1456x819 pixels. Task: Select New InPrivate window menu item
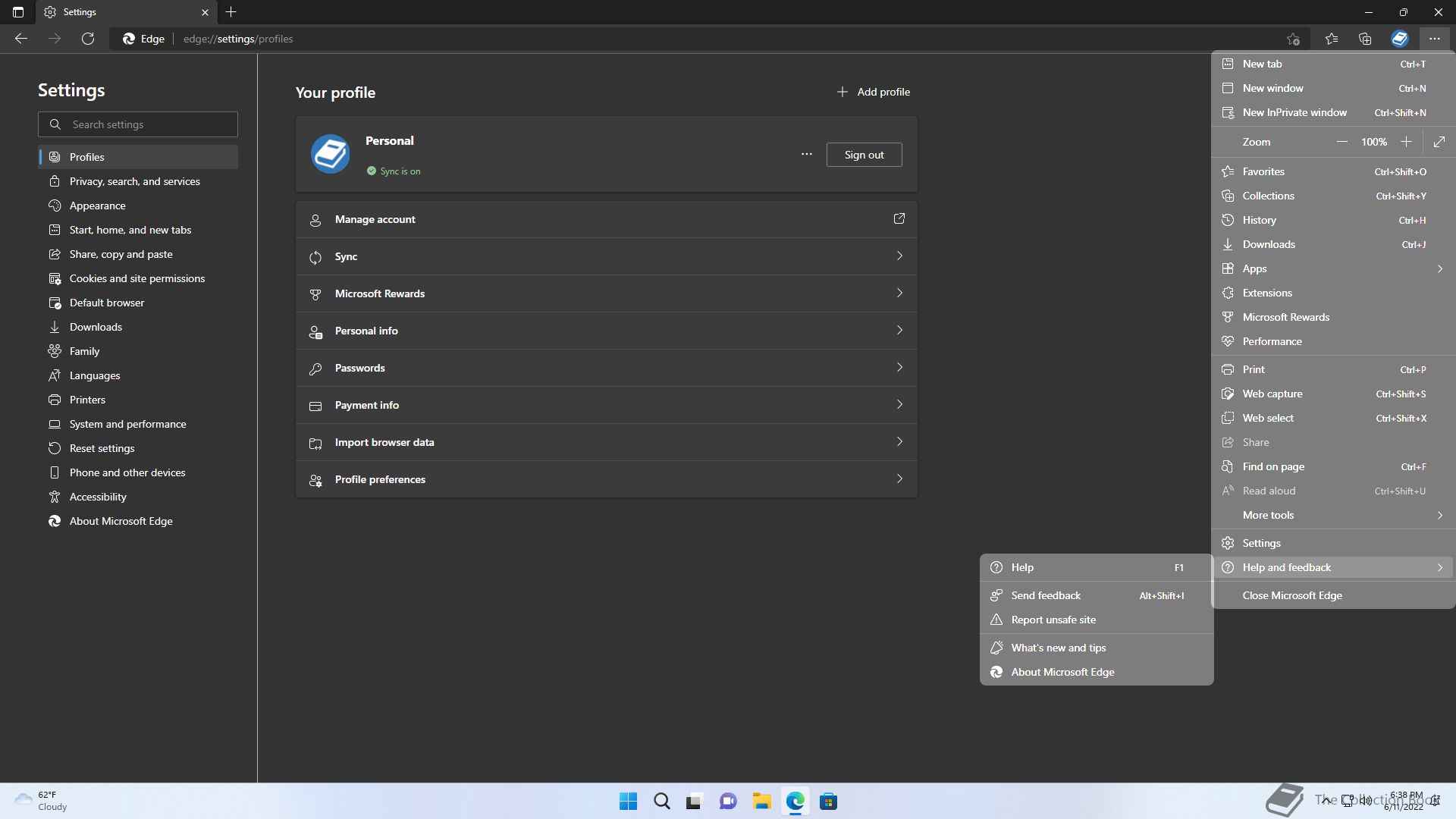point(1333,112)
